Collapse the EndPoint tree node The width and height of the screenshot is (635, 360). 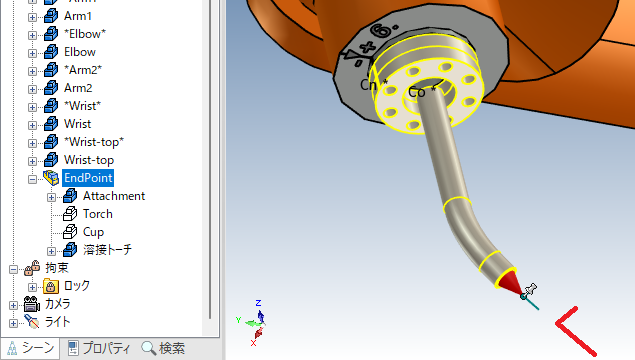[32, 179]
